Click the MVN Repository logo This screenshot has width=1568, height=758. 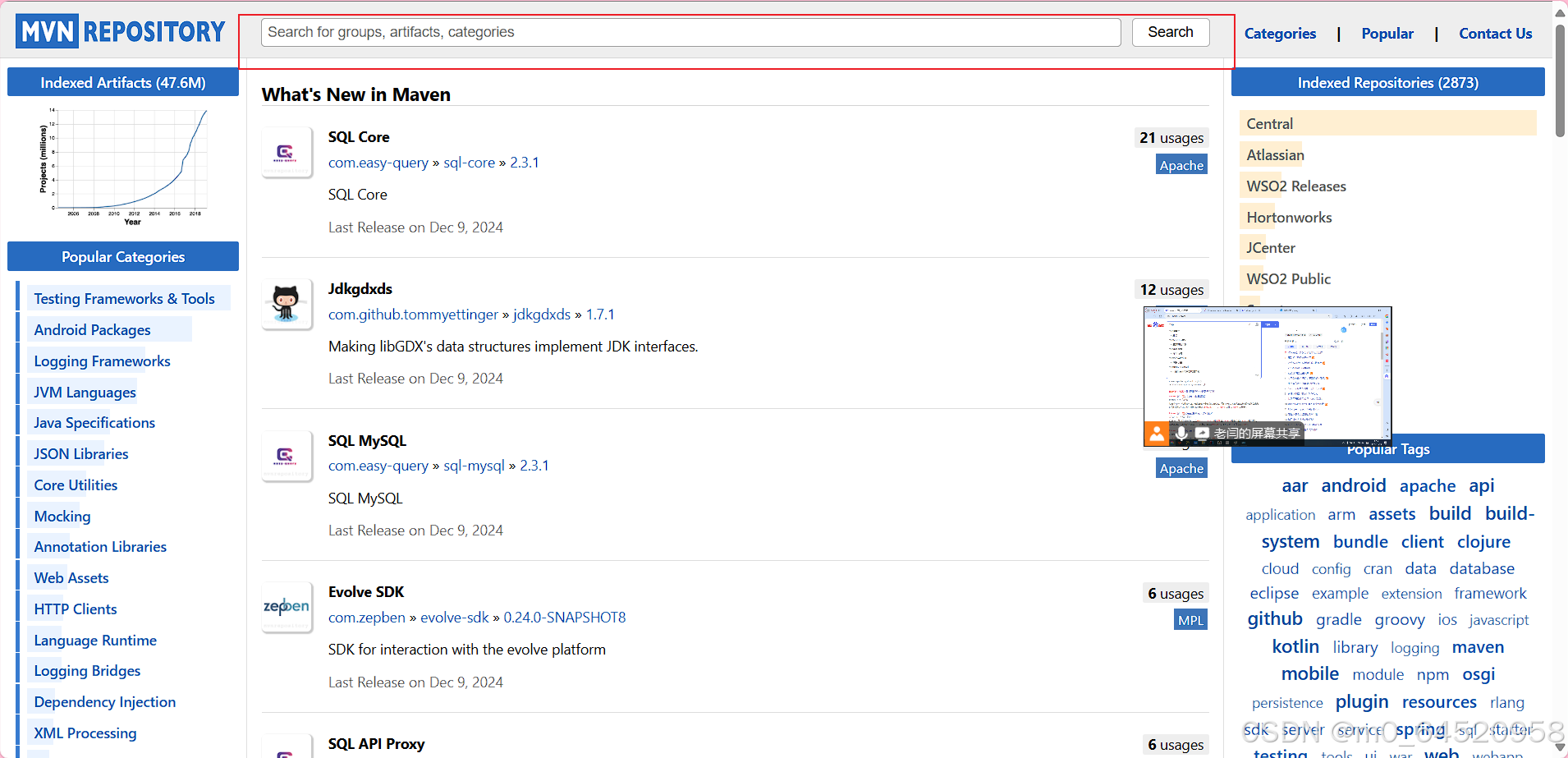click(121, 31)
